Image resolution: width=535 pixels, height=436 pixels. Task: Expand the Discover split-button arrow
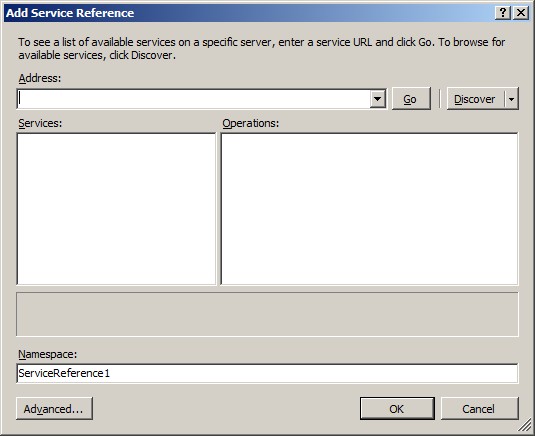511,99
